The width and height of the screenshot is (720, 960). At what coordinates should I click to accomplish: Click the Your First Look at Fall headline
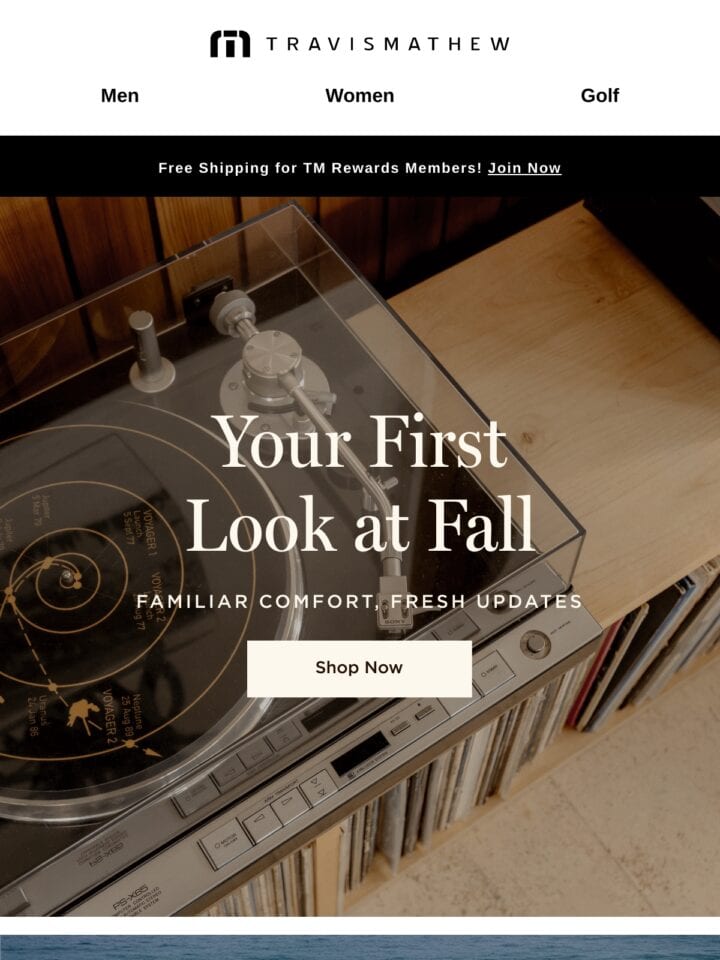(x=360, y=482)
